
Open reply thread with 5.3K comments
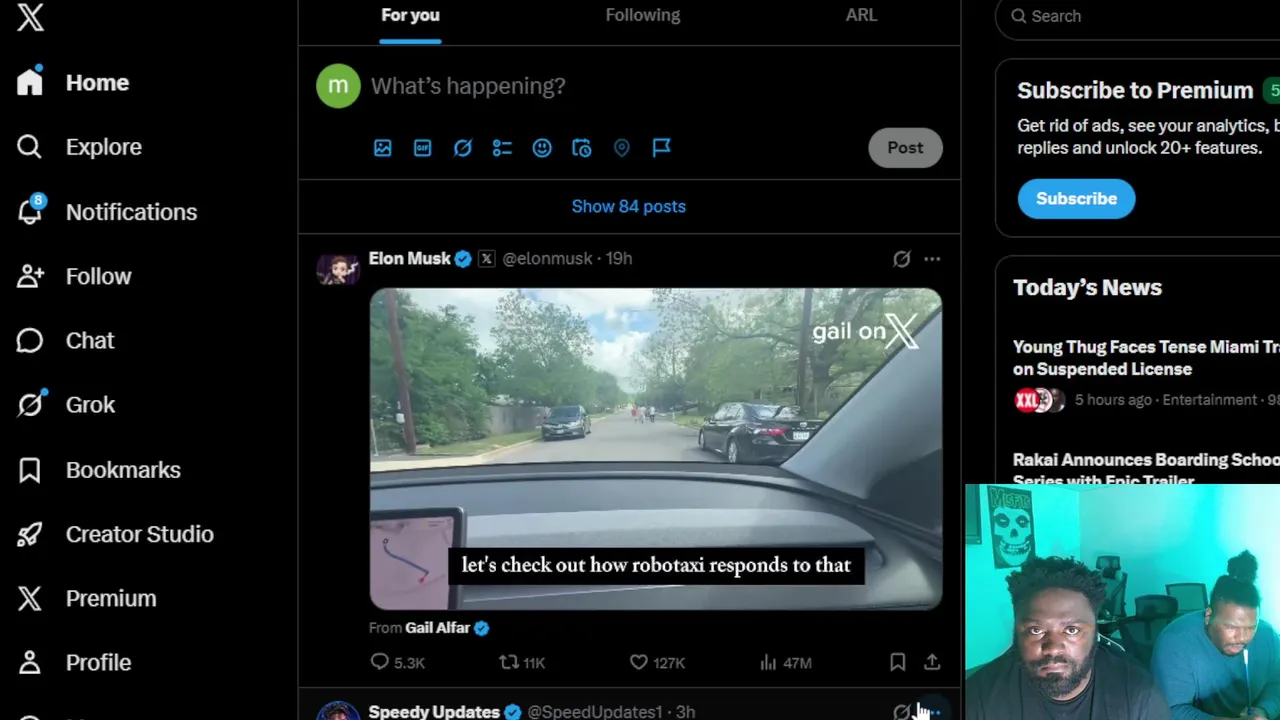(397, 662)
